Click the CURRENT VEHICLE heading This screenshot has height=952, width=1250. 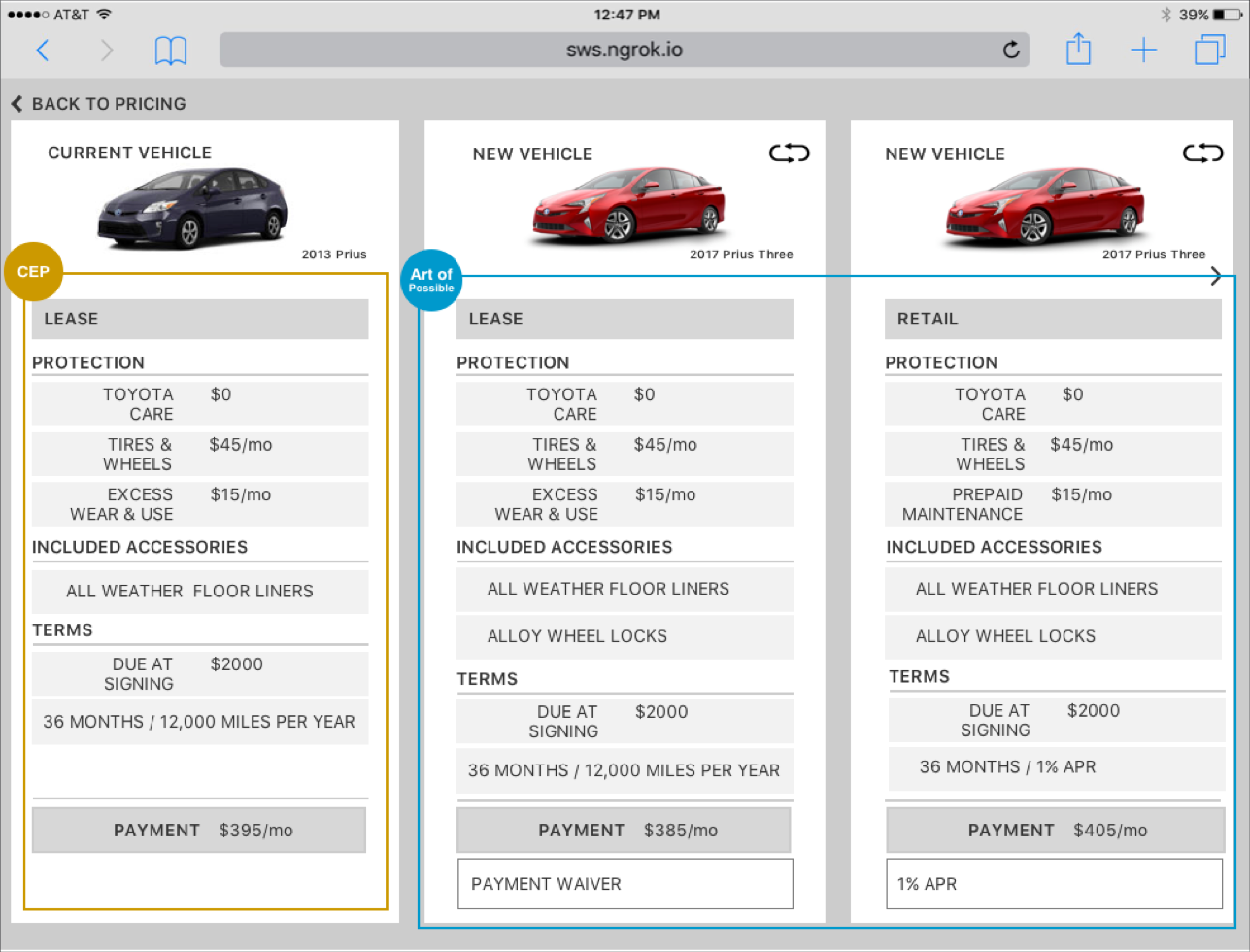tap(129, 153)
